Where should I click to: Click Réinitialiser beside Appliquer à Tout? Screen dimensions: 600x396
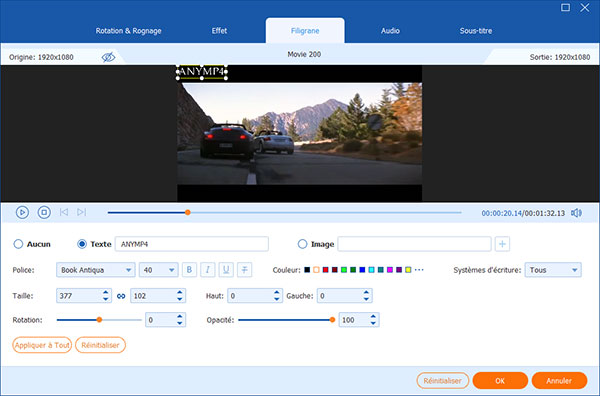pos(100,345)
